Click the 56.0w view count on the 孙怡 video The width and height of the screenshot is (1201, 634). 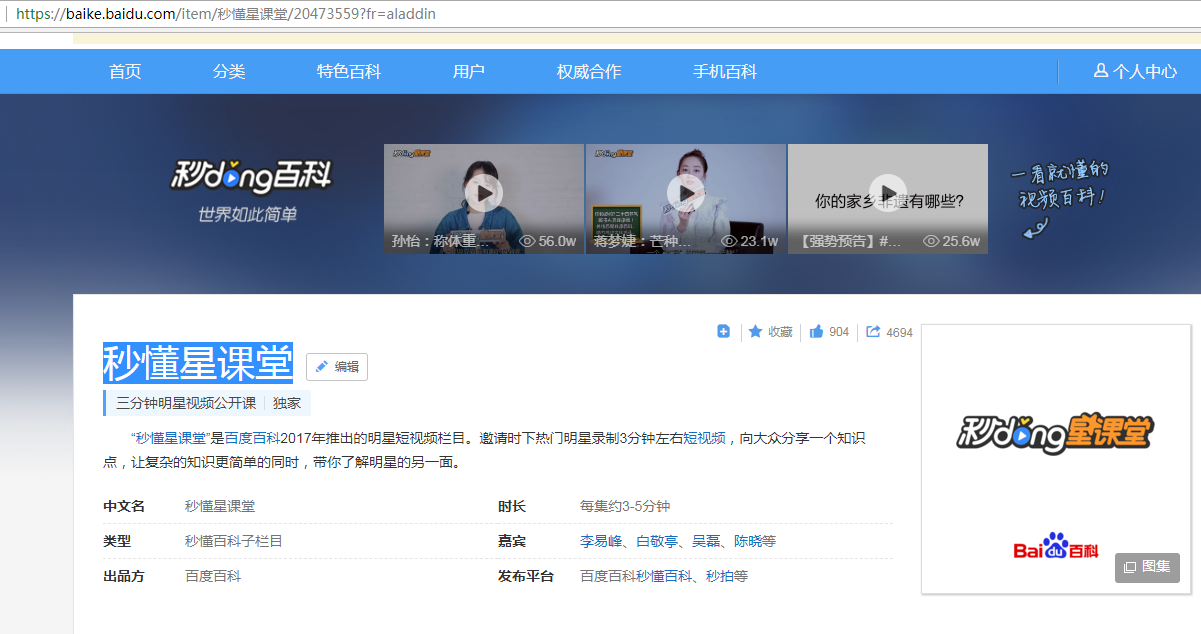click(x=548, y=241)
